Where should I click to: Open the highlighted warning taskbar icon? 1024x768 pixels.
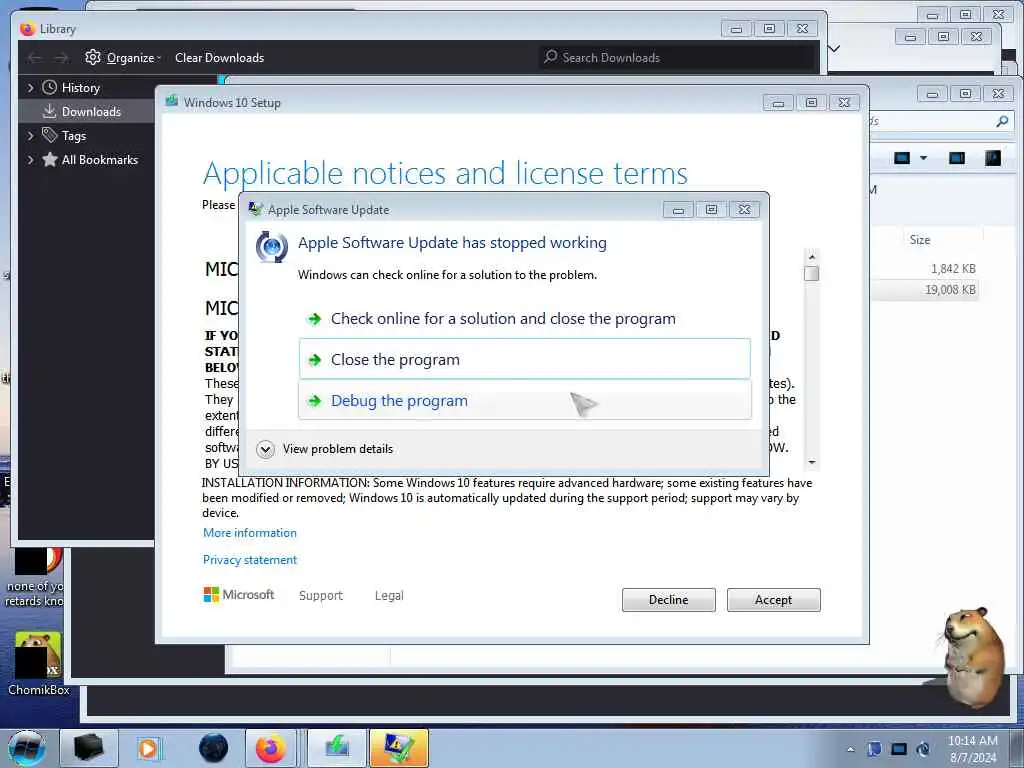[399, 748]
